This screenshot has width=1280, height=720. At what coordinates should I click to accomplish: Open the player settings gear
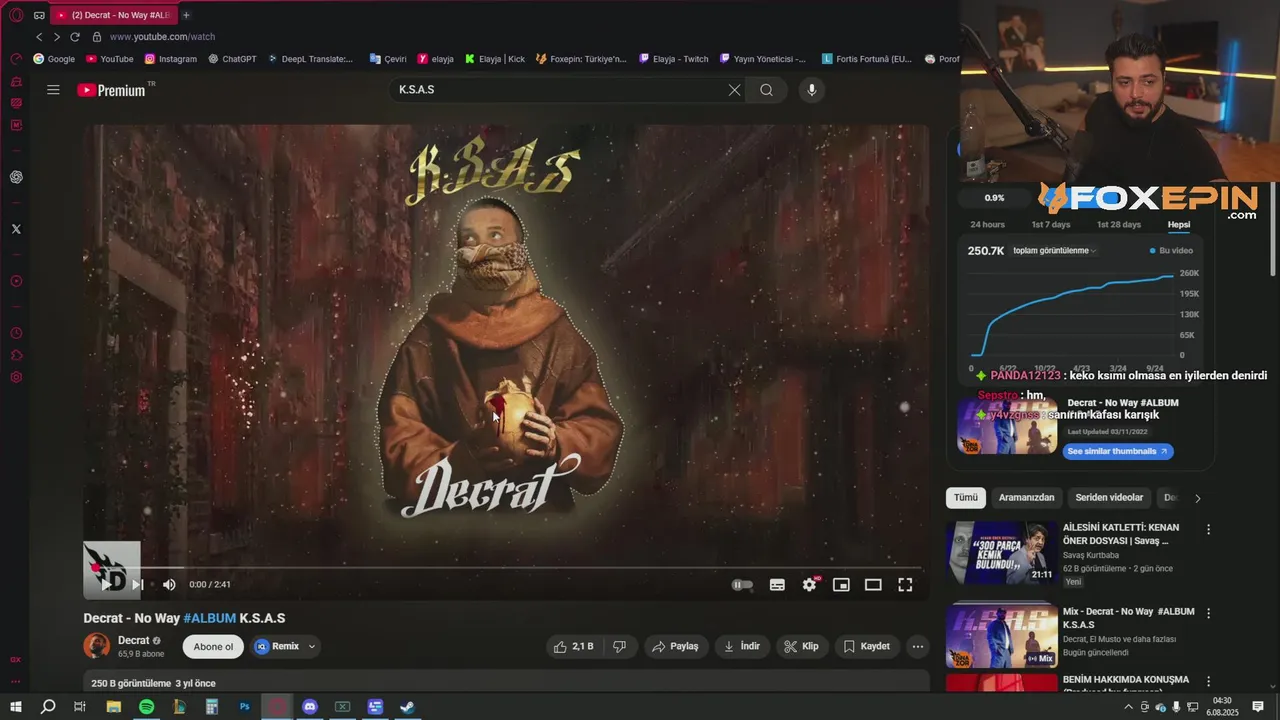[x=809, y=585]
